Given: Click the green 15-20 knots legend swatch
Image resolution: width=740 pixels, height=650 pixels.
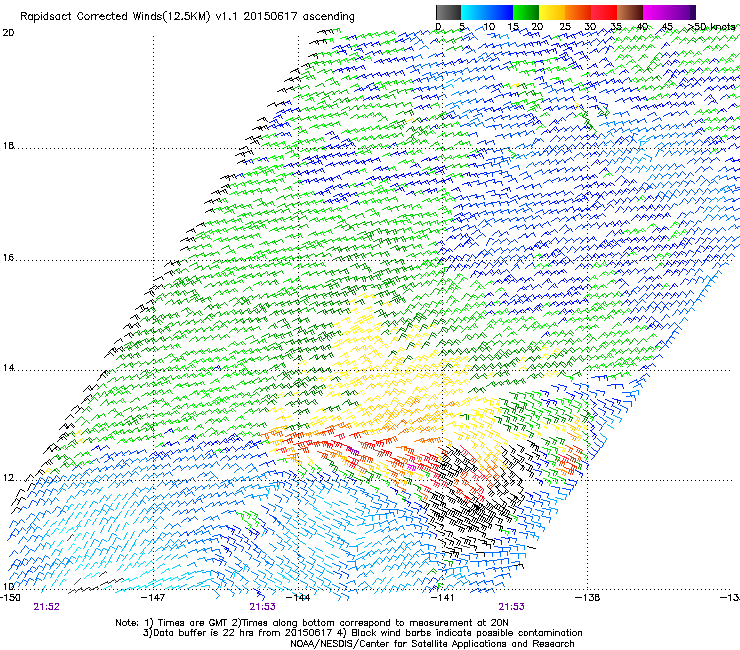Looking at the screenshot, I should (x=526, y=12).
